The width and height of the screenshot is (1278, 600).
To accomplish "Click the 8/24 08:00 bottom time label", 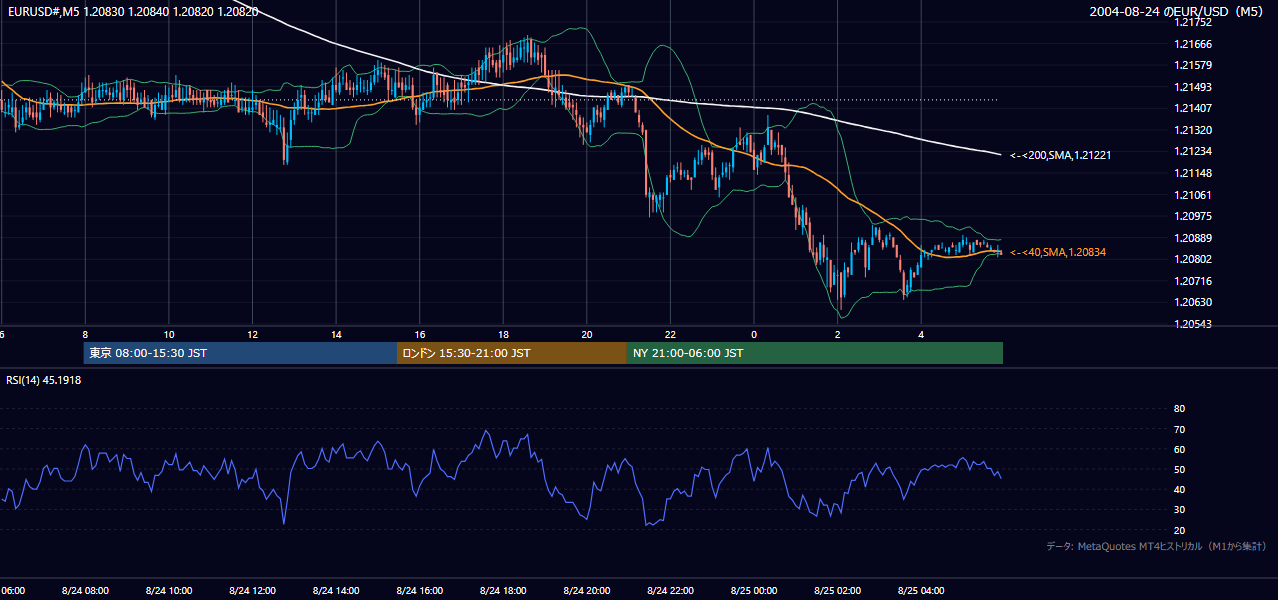I will coord(85,590).
